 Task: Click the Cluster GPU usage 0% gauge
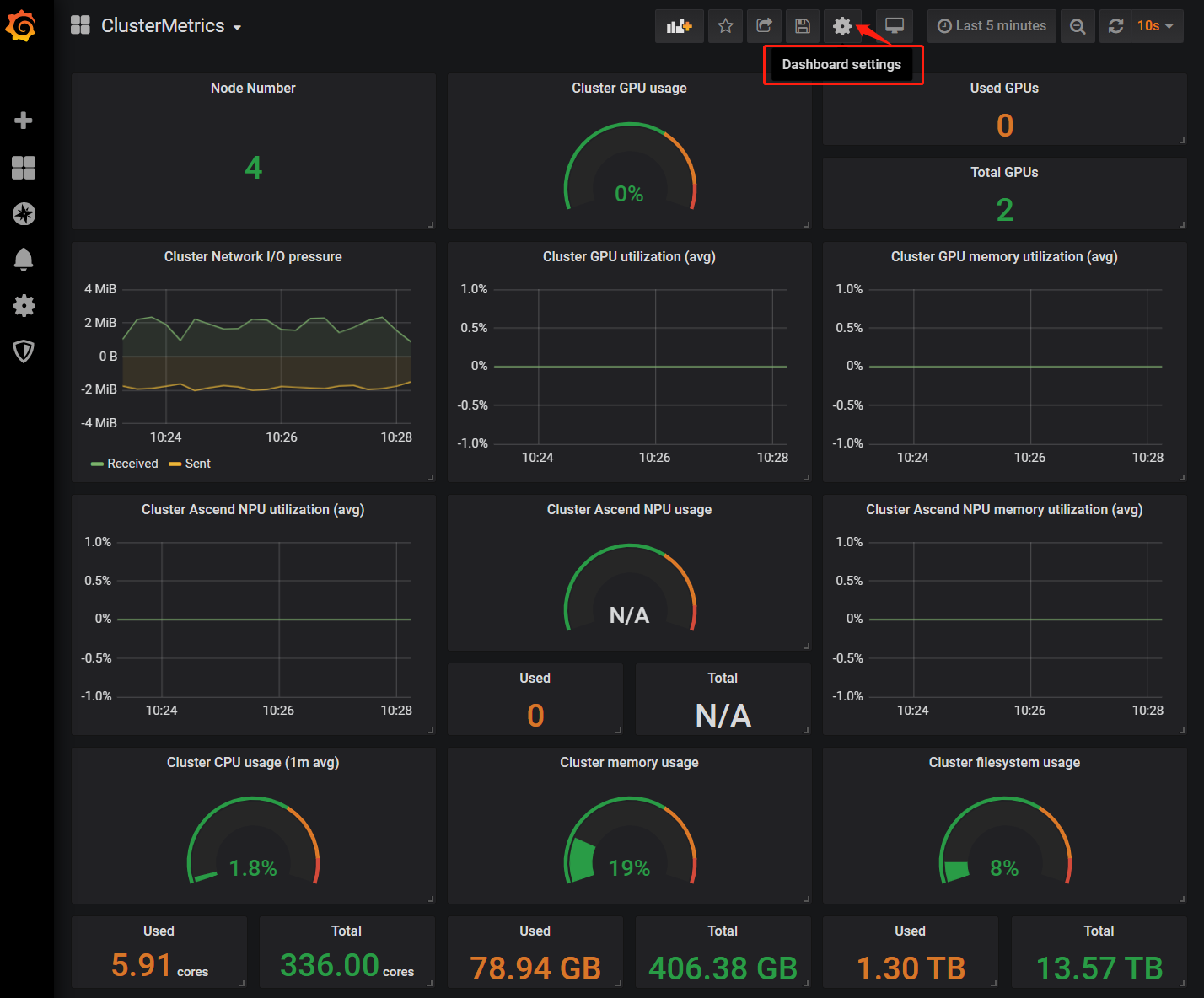(x=630, y=167)
